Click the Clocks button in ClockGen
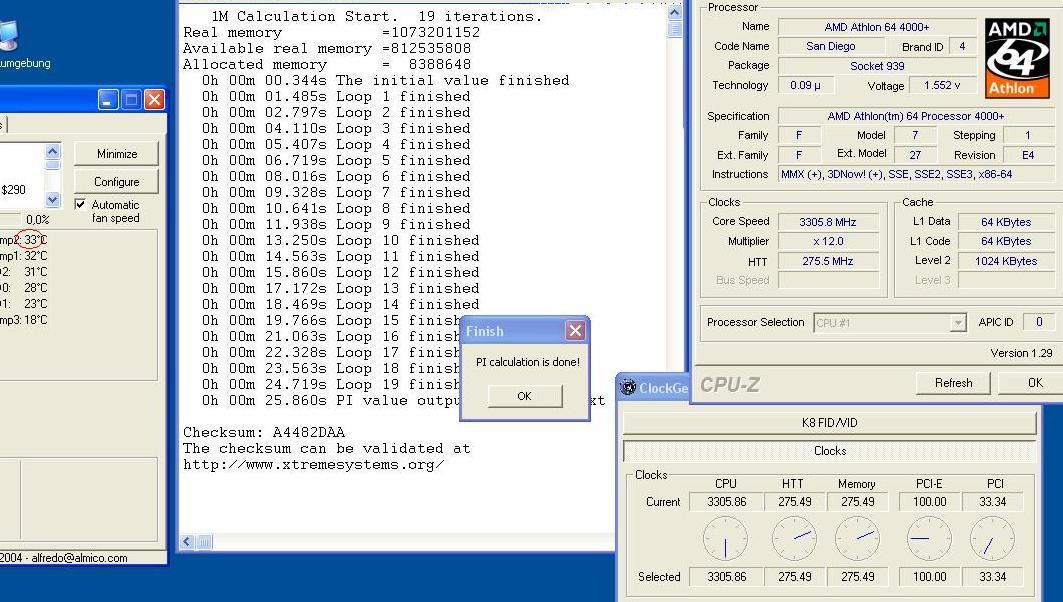Image resolution: width=1063 pixels, height=602 pixels. point(830,451)
